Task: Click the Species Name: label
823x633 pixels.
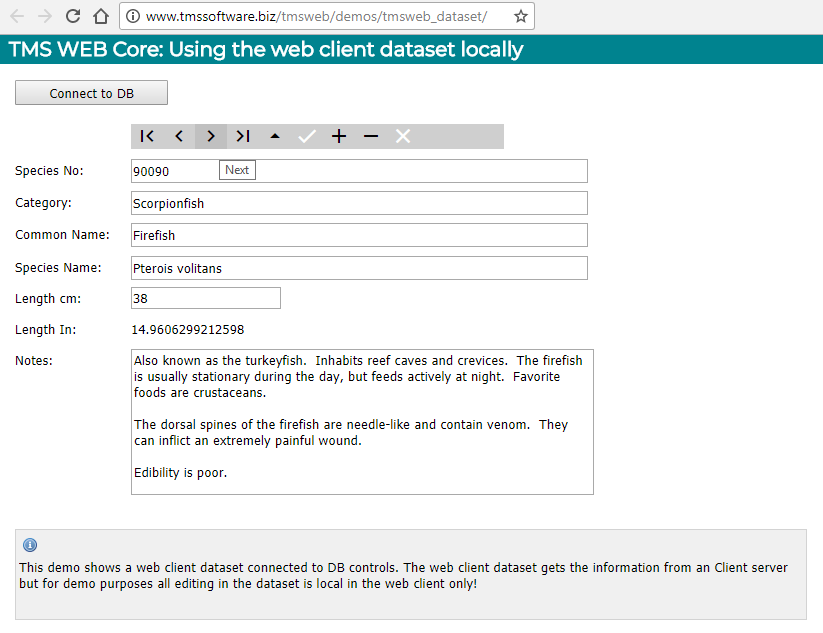Action: click(x=58, y=268)
